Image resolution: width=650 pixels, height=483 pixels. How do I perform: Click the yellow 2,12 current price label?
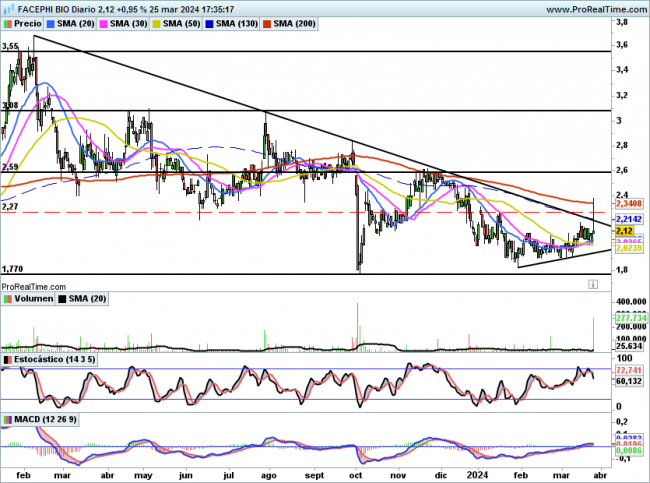tap(625, 231)
